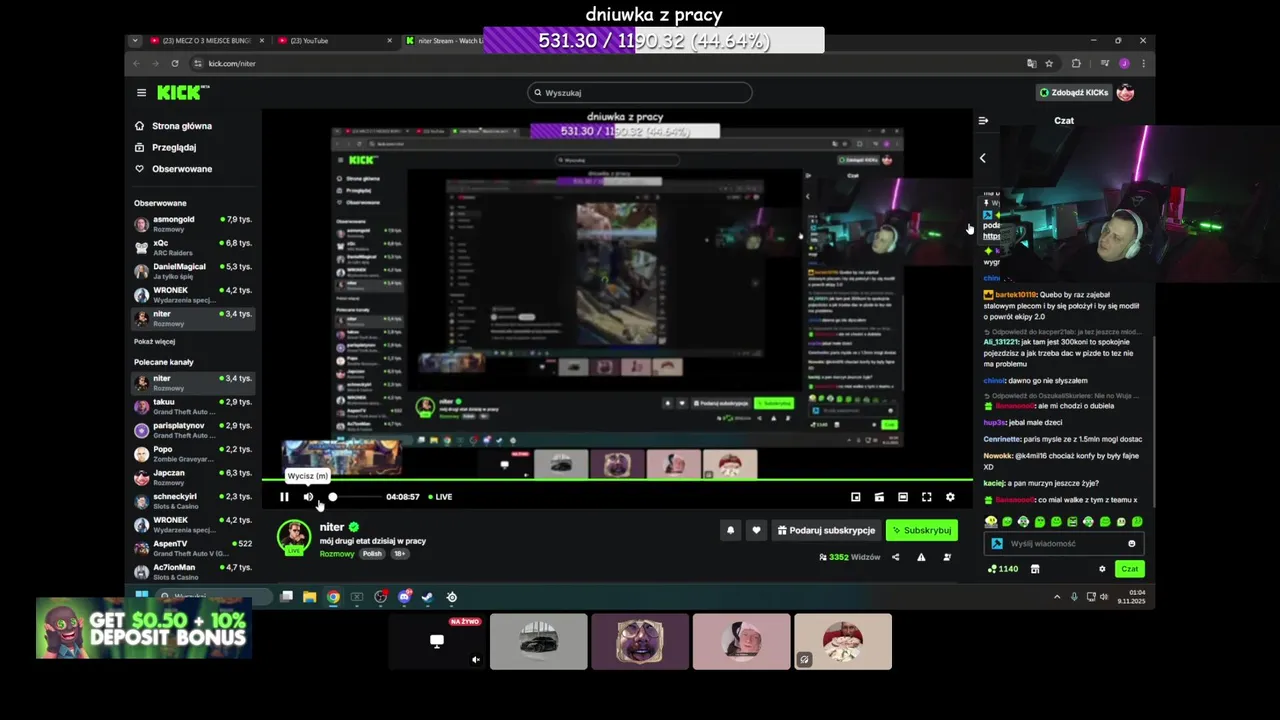Open Chrome extensions puzzle icon
This screenshot has height=720, width=1280.
click(x=1076, y=63)
